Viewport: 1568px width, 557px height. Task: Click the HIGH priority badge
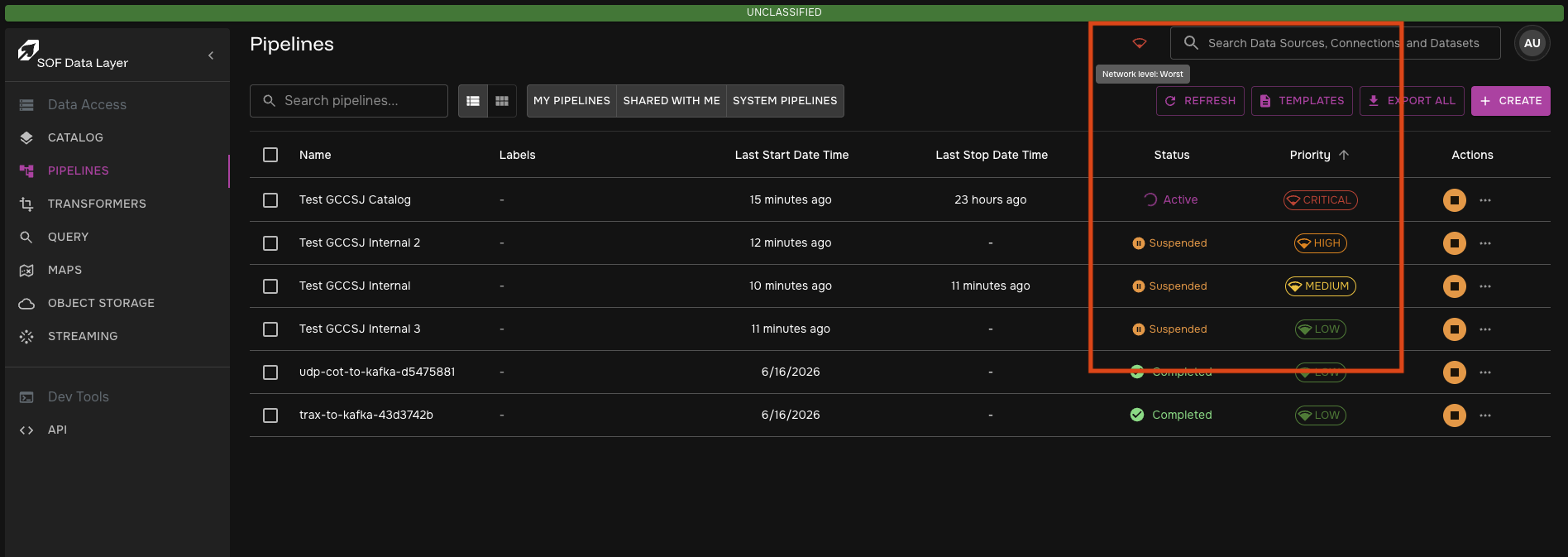(x=1320, y=242)
